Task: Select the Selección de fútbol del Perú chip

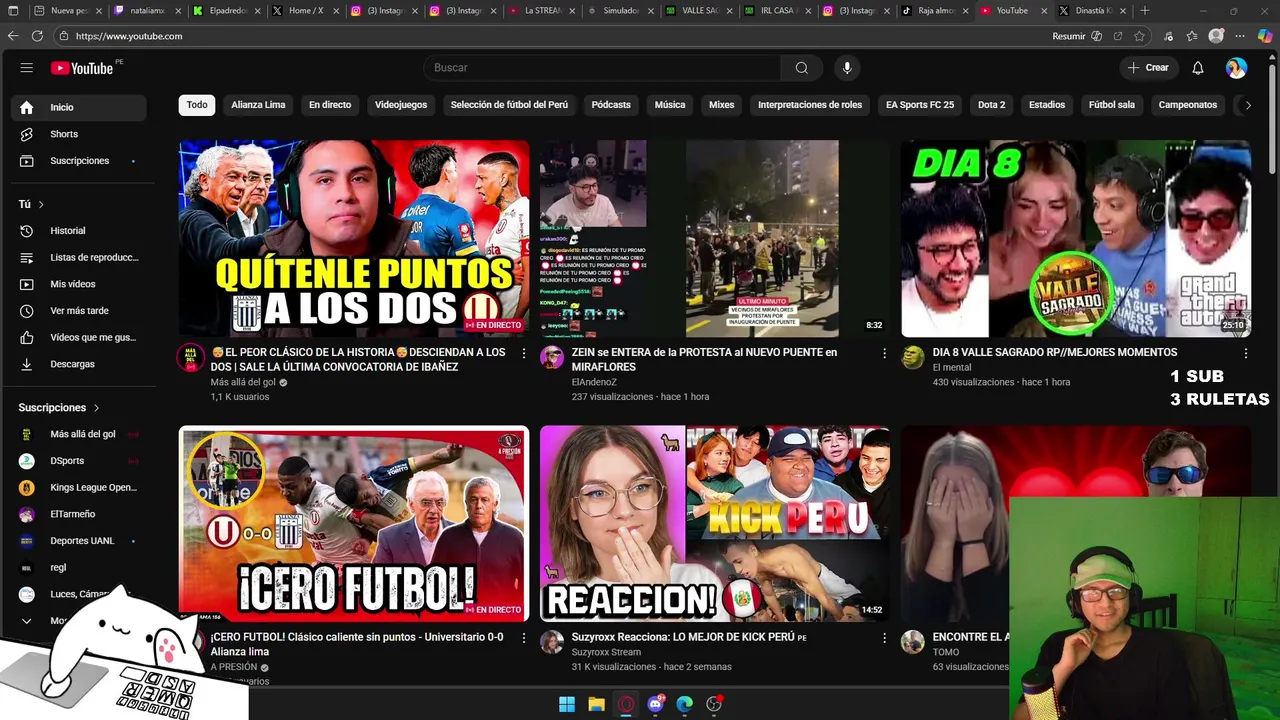Action: click(509, 105)
